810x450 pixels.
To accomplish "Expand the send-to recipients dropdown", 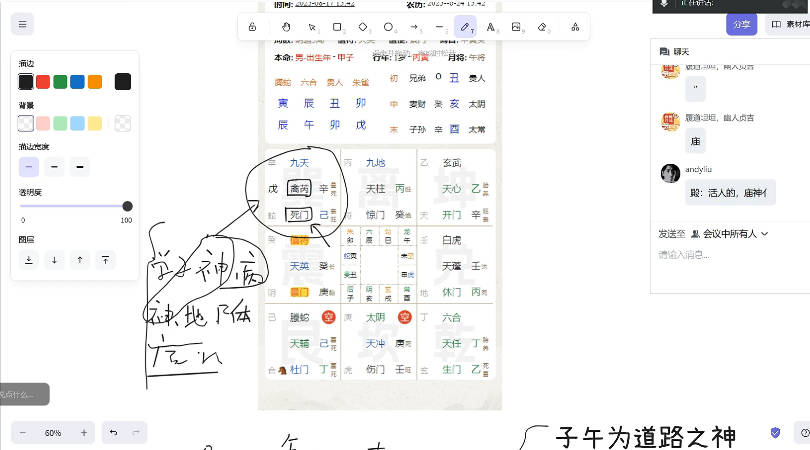I will (728, 233).
